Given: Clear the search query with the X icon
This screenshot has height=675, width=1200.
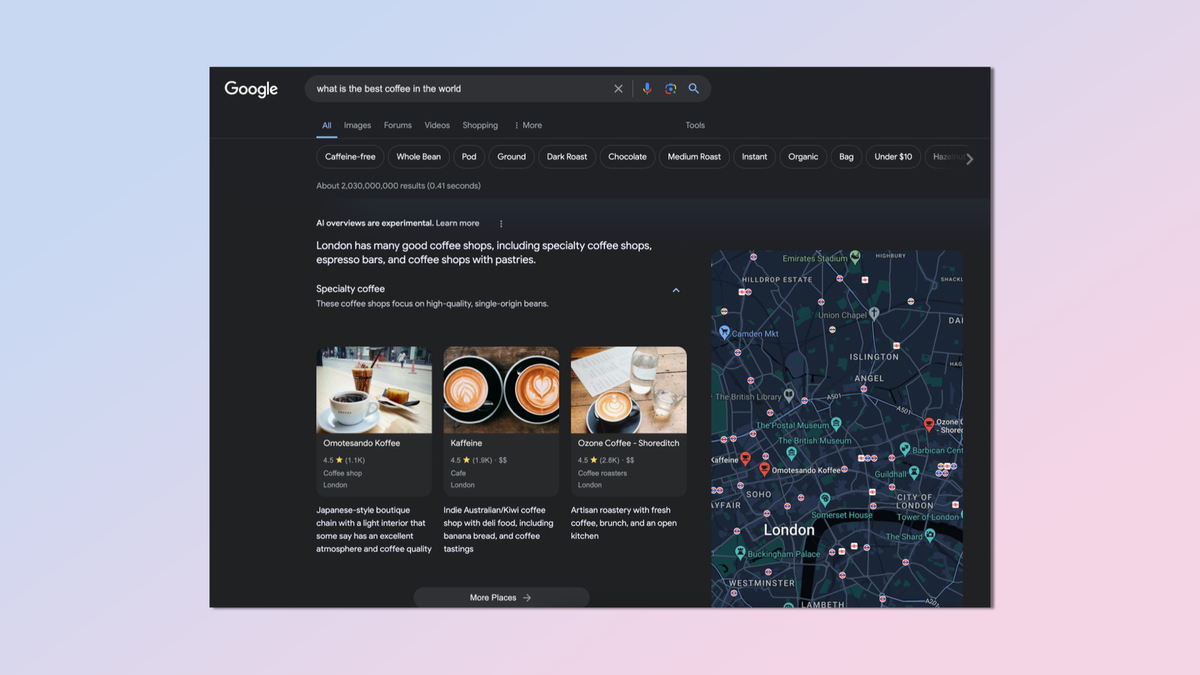Looking at the screenshot, I should (x=618, y=88).
